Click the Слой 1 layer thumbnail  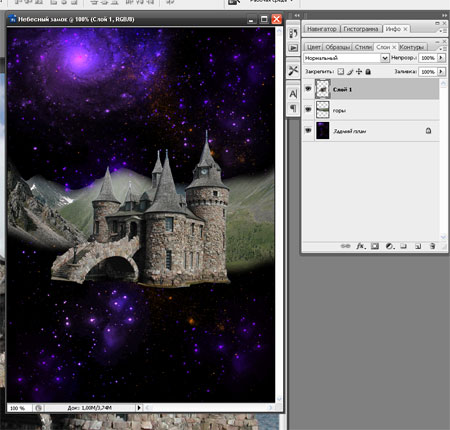point(323,89)
